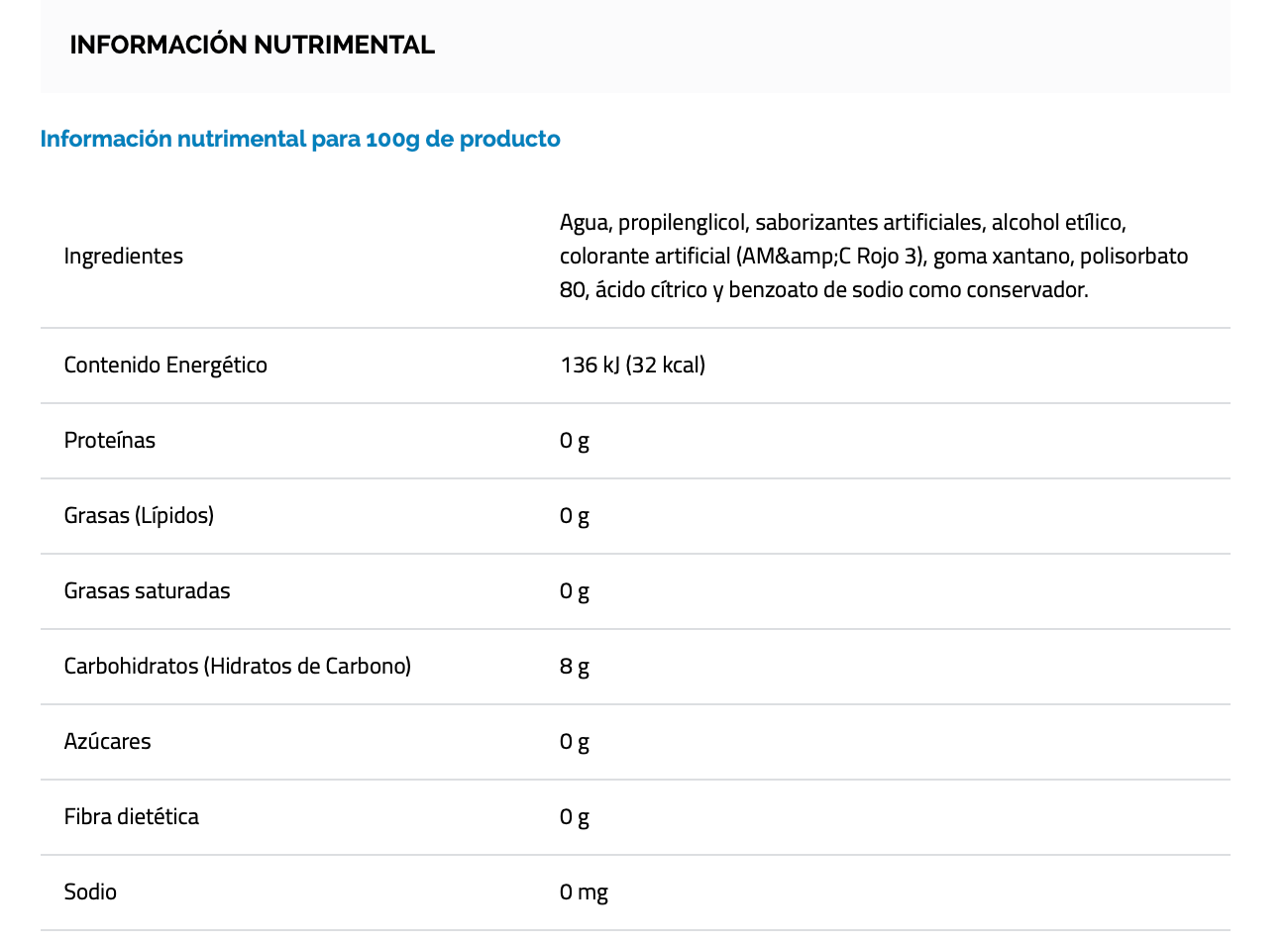Select the Ingredientes row label
The image size is (1288, 945).
tap(124, 256)
